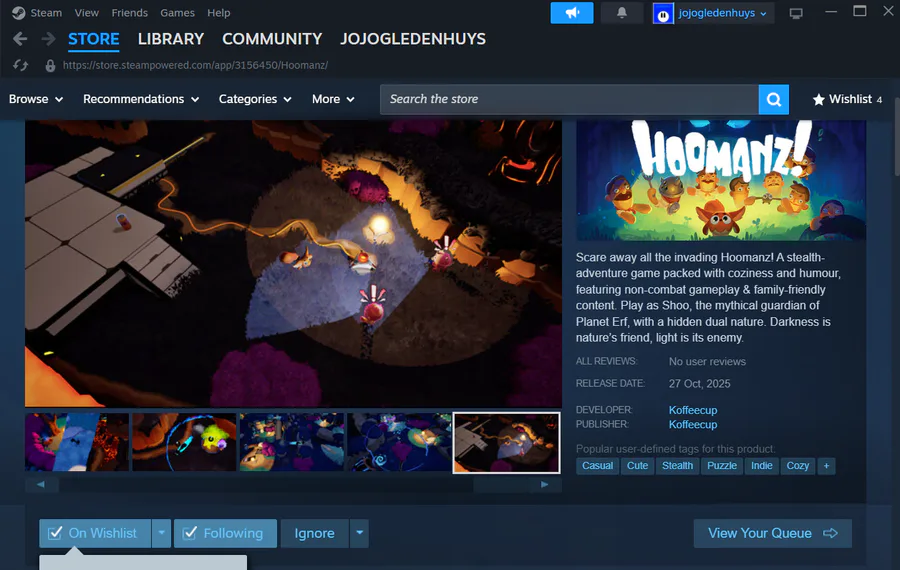The width and height of the screenshot is (900, 570).
Task: Click the View Your Queue arrow icon
Action: (831, 533)
